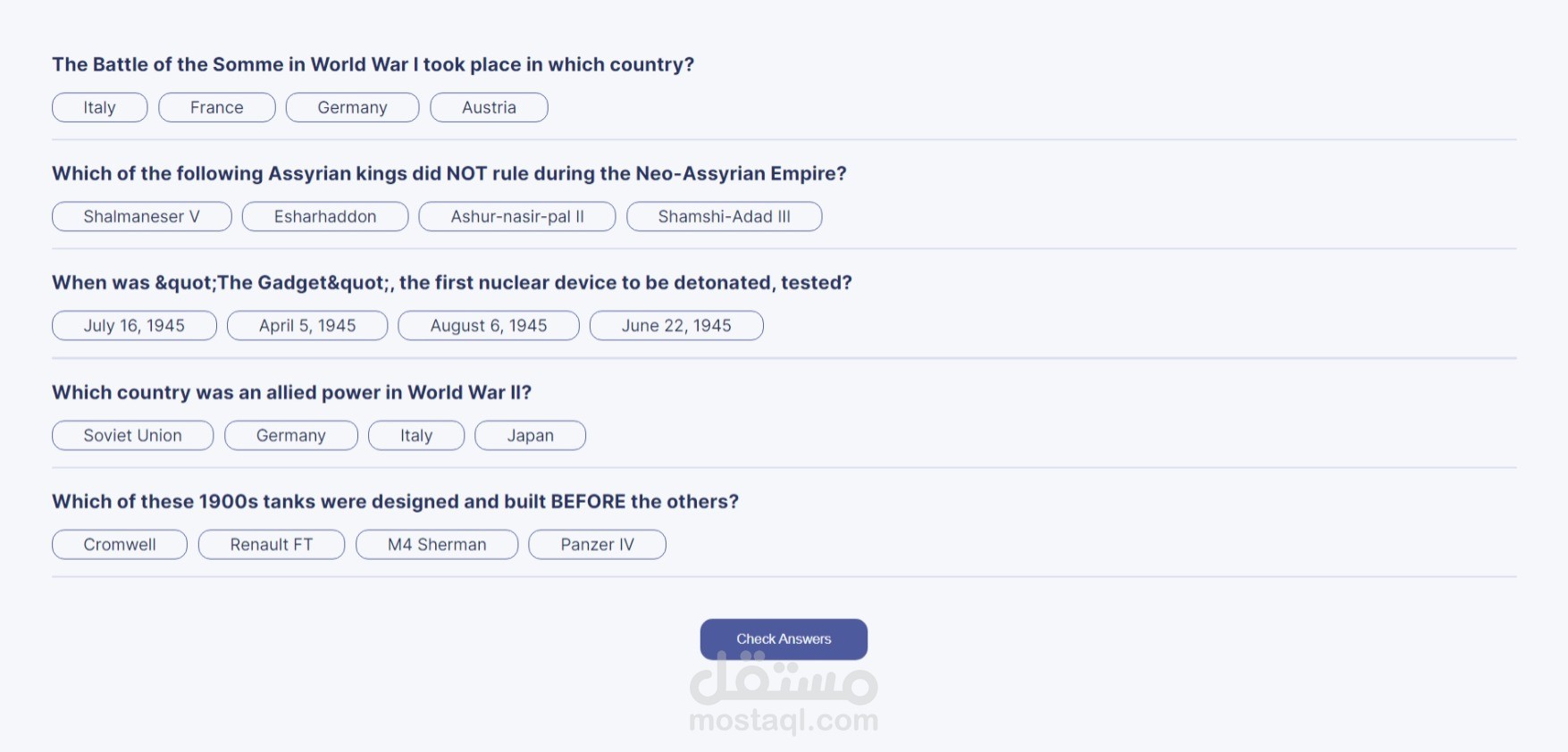This screenshot has height=752, width=1568.
Task: Select Germany for the Somme question
Action: click(352, 107)
